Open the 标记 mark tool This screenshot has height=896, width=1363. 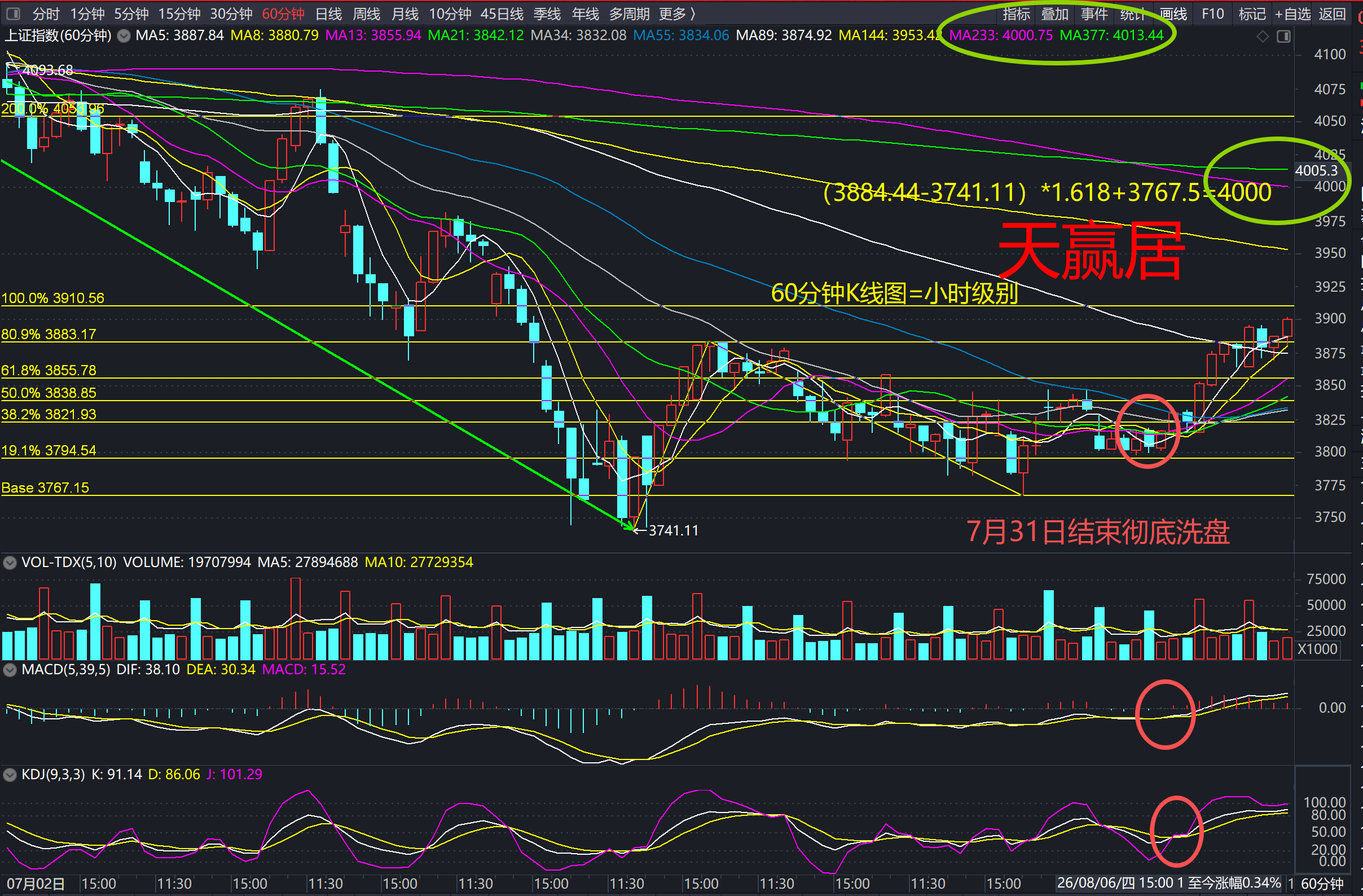pyautogui.click(x=1252, y=14)
